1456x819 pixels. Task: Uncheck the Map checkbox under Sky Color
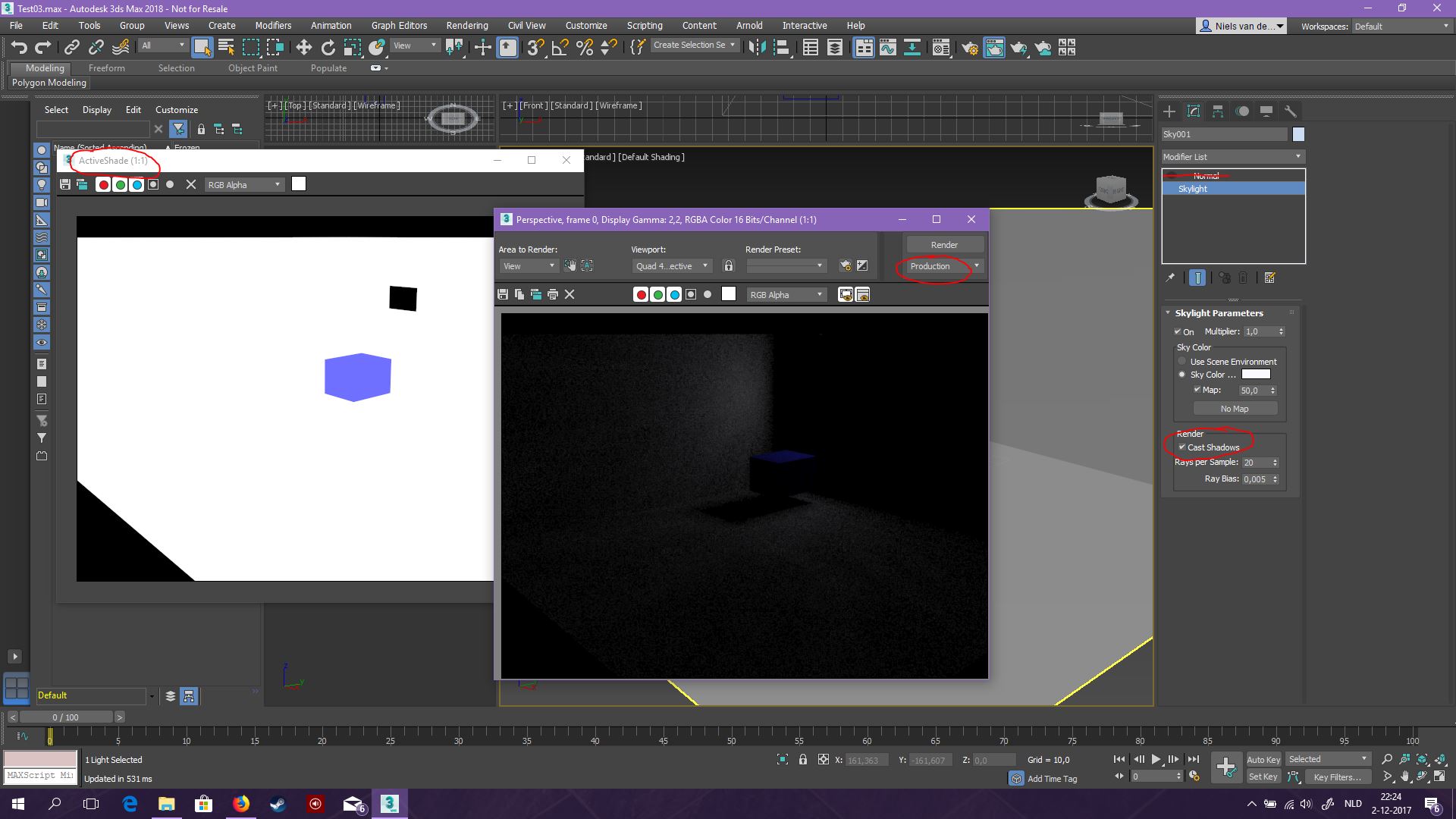(1198, 390)
